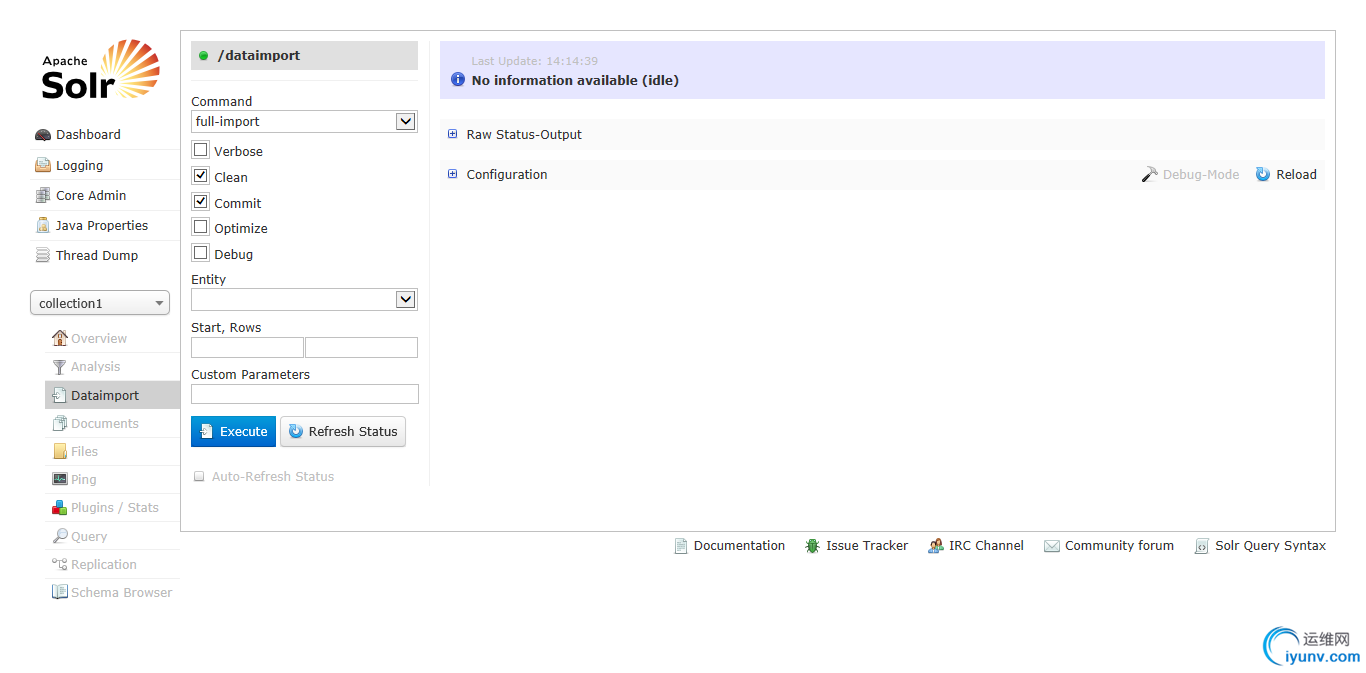Click the Debug-Mode link text
This screenshot has height=673, width=1366.
tap(1201, 175)
